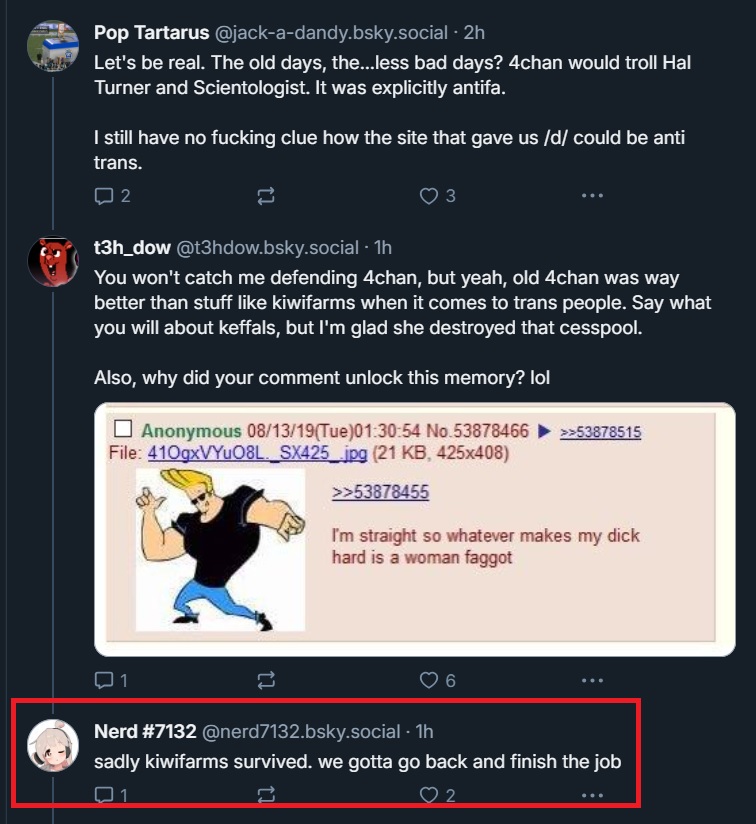Like Pop Tartarus's post
Image resolution: width=756 pixels, height=824 pixels.
point(429,196)
